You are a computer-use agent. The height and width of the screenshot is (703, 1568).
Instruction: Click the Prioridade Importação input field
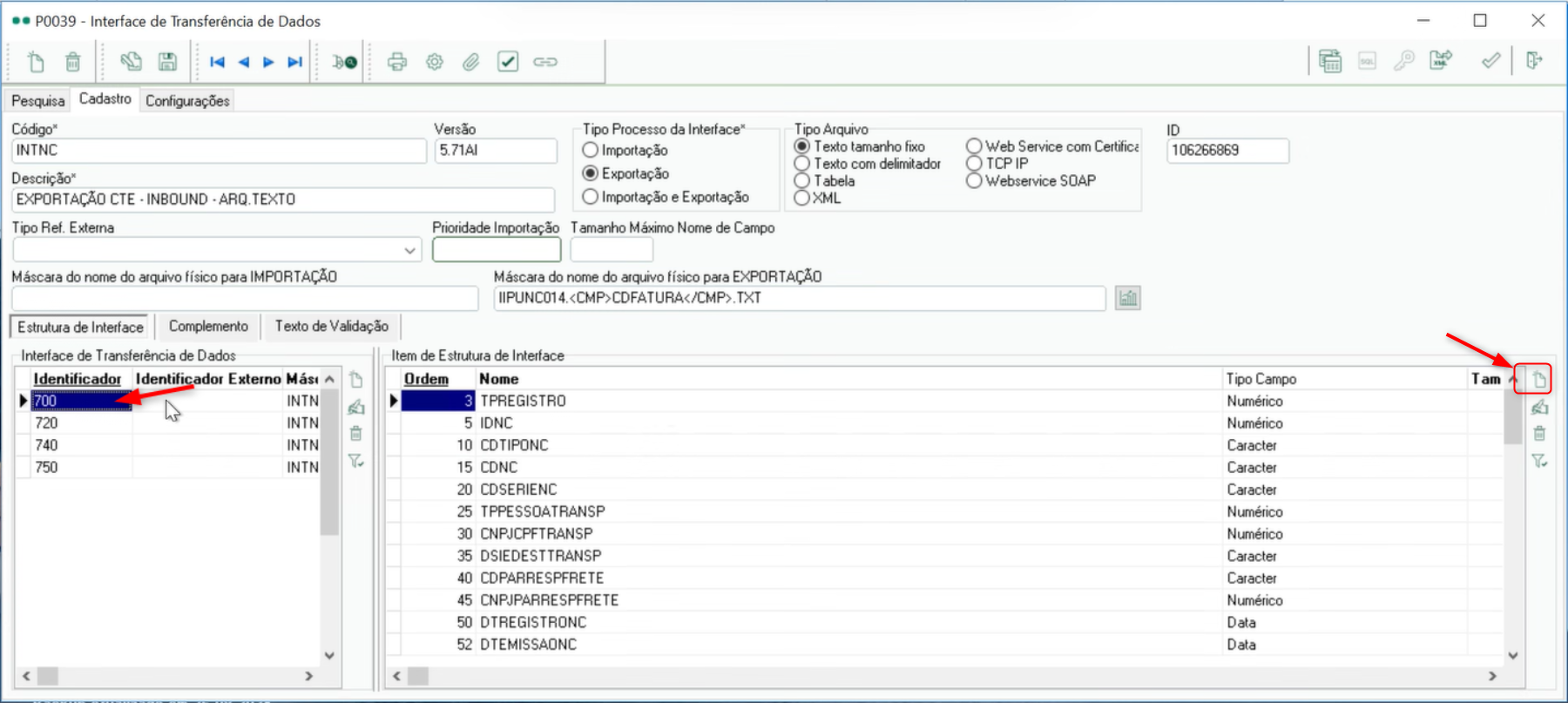[x=497, y=250]
